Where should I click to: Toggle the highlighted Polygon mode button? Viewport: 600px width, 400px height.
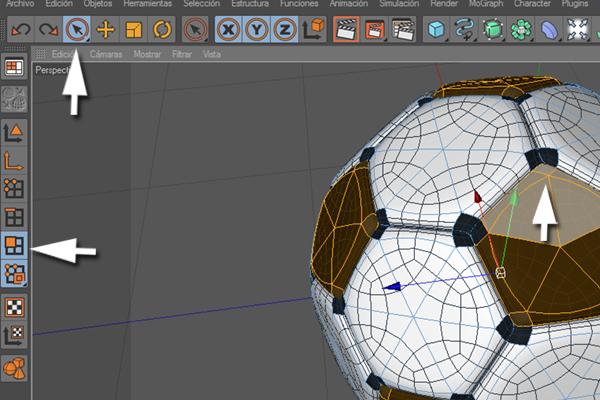point(14,245)
